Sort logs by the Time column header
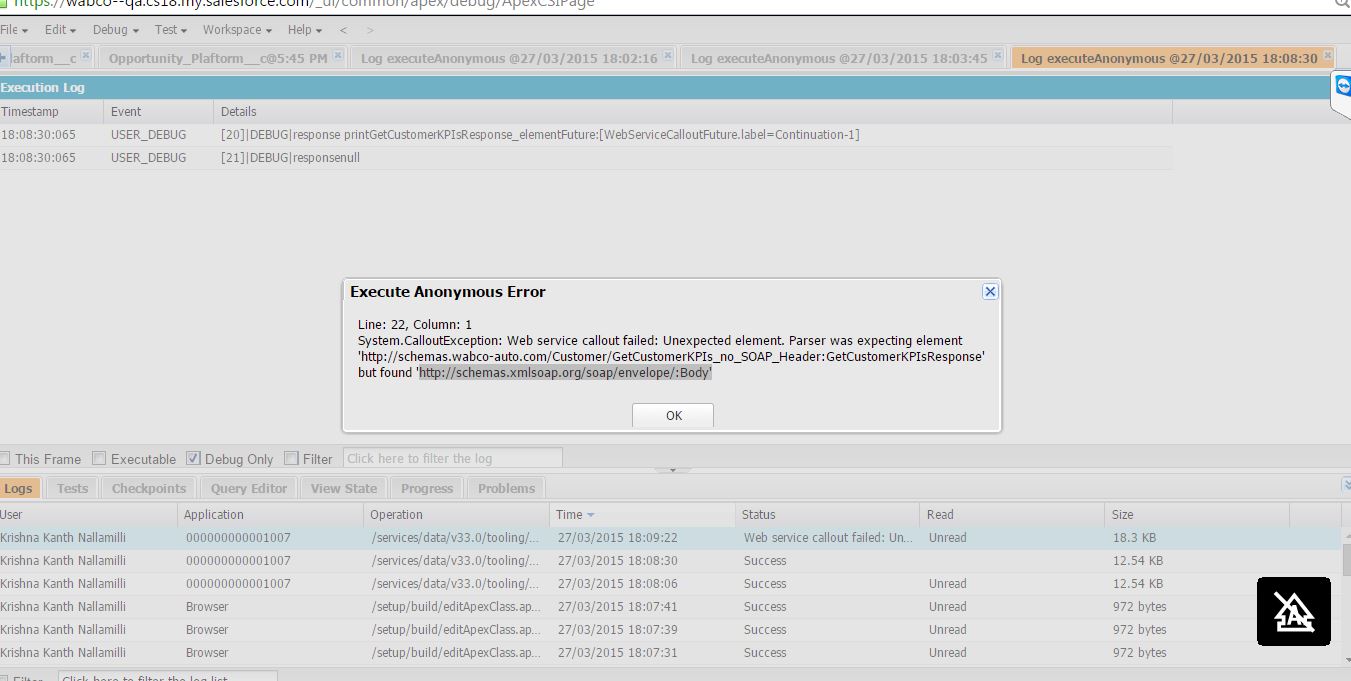This screenshot has width=1351, height=681. [x=570, y=514]
